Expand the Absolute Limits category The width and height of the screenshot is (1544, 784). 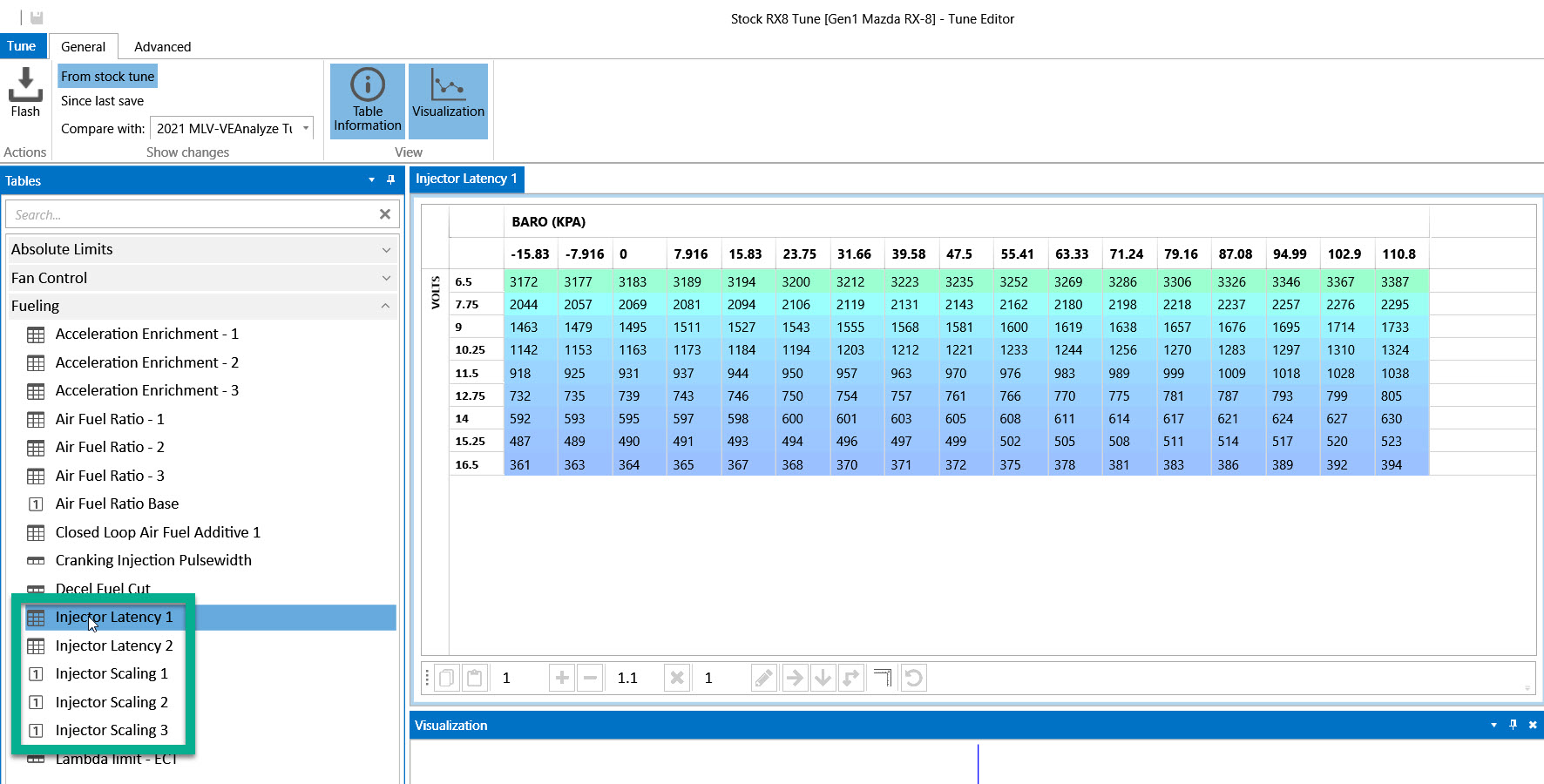(202, 249)
